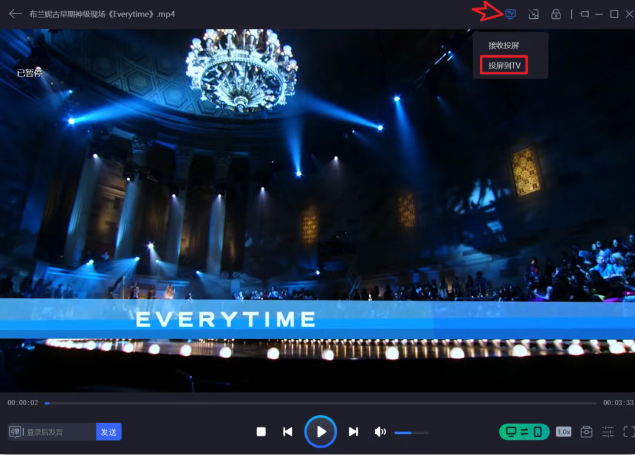
Task: Resume playback with the play button
Action: [x=320, y=432]
